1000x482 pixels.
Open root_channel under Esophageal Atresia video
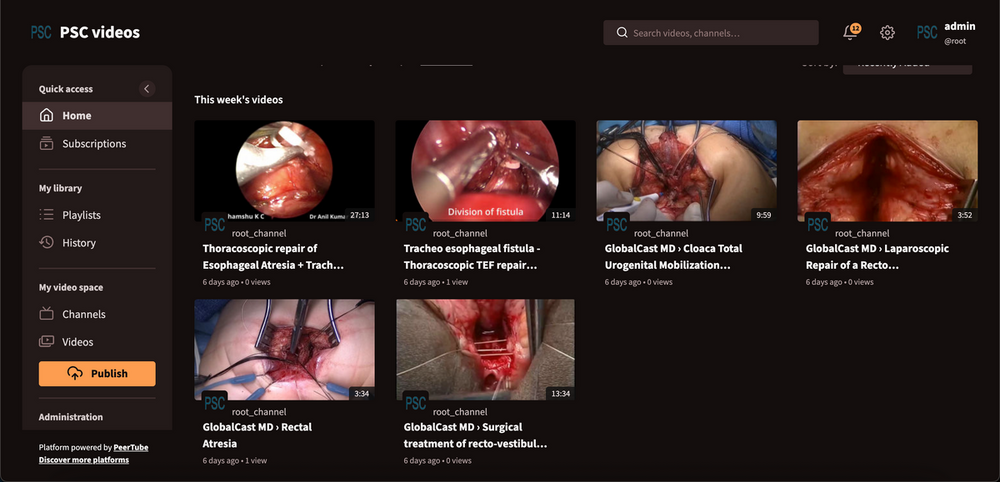click(259, 233)
